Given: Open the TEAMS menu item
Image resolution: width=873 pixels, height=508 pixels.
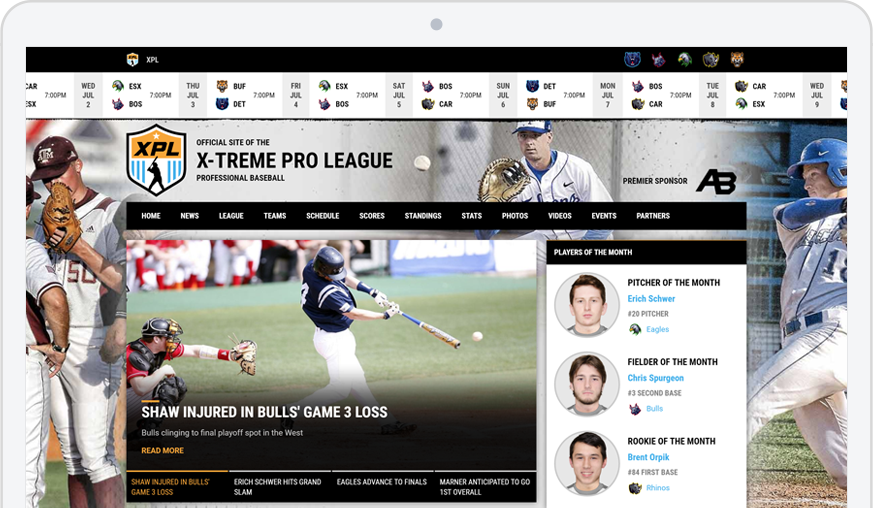Looking at the screenshot, I should (275, 216).
